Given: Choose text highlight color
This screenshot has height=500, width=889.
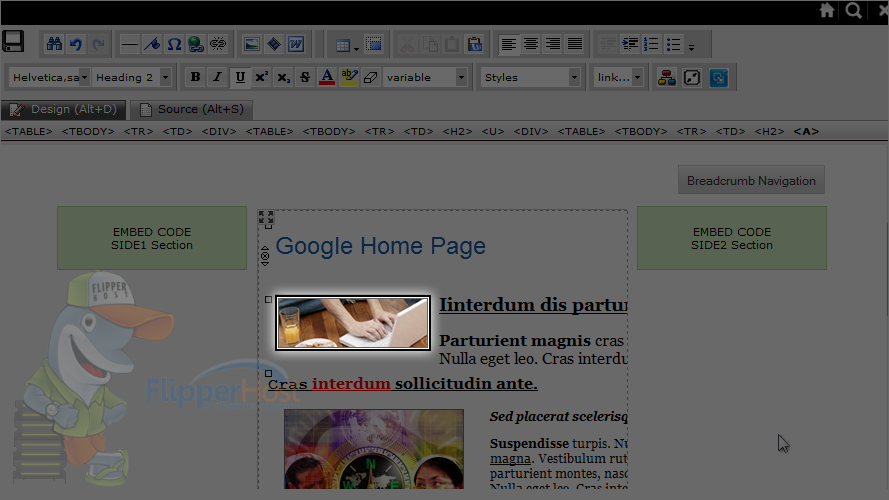Looking at the screenshot, I should [x=349, y=77].
